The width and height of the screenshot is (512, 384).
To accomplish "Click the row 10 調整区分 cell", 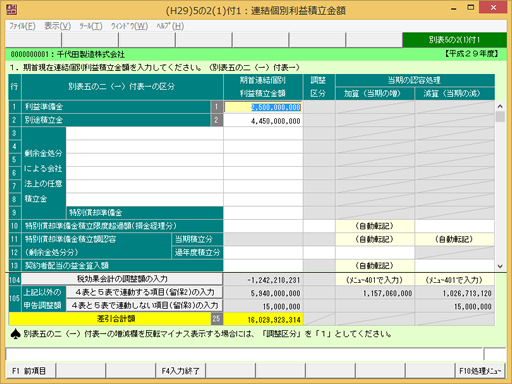I will point(319,226).
